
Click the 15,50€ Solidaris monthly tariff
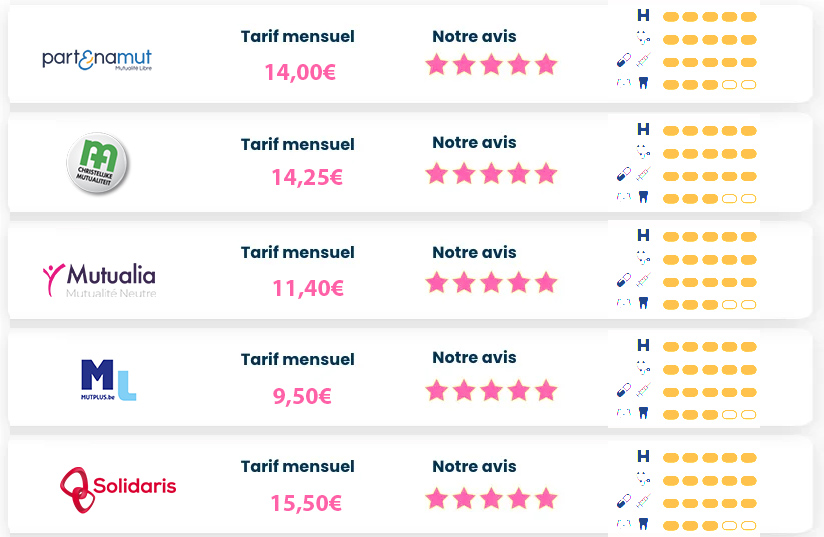pos(306,503)
